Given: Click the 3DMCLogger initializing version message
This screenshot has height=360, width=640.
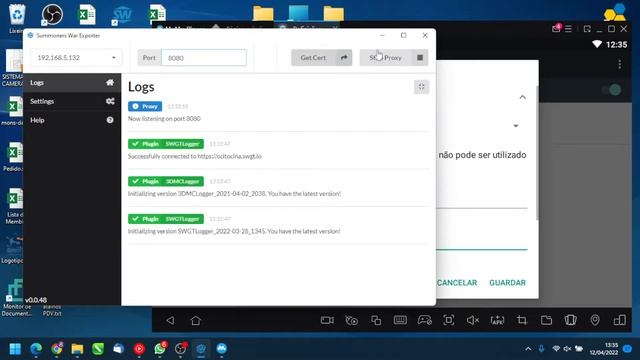Looking at the screenshot, I should [x=234, y=194].
